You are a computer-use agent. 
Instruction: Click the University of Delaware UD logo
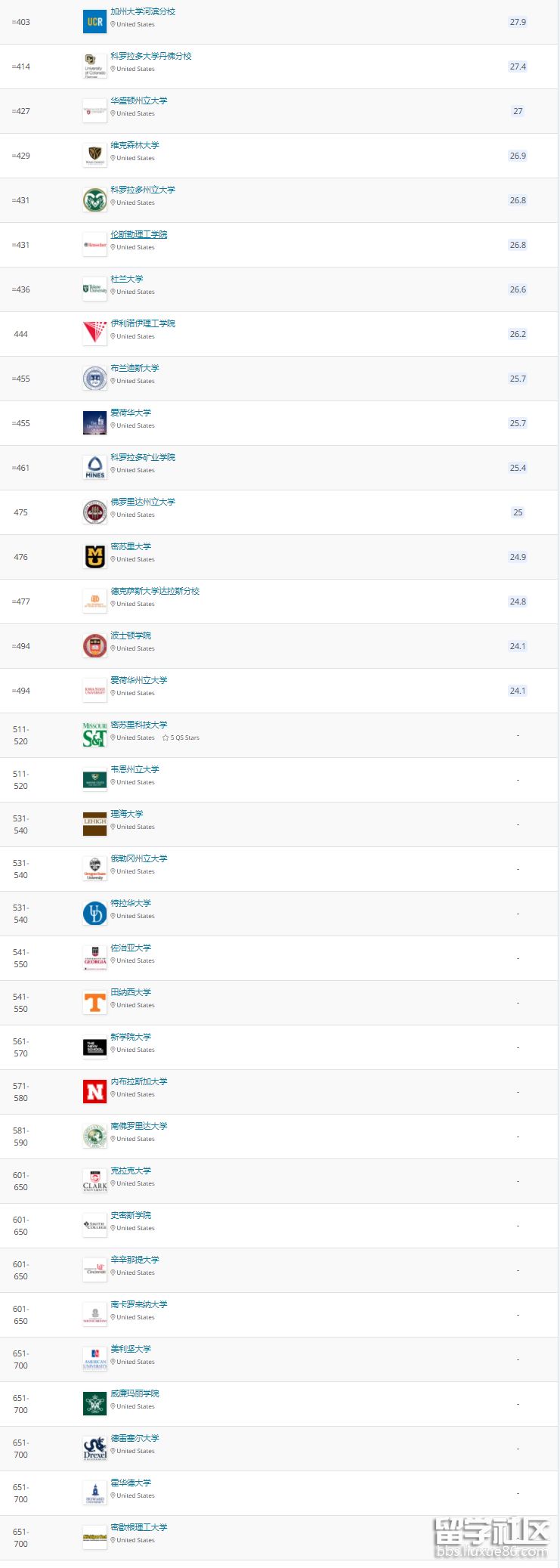[94, 914]
